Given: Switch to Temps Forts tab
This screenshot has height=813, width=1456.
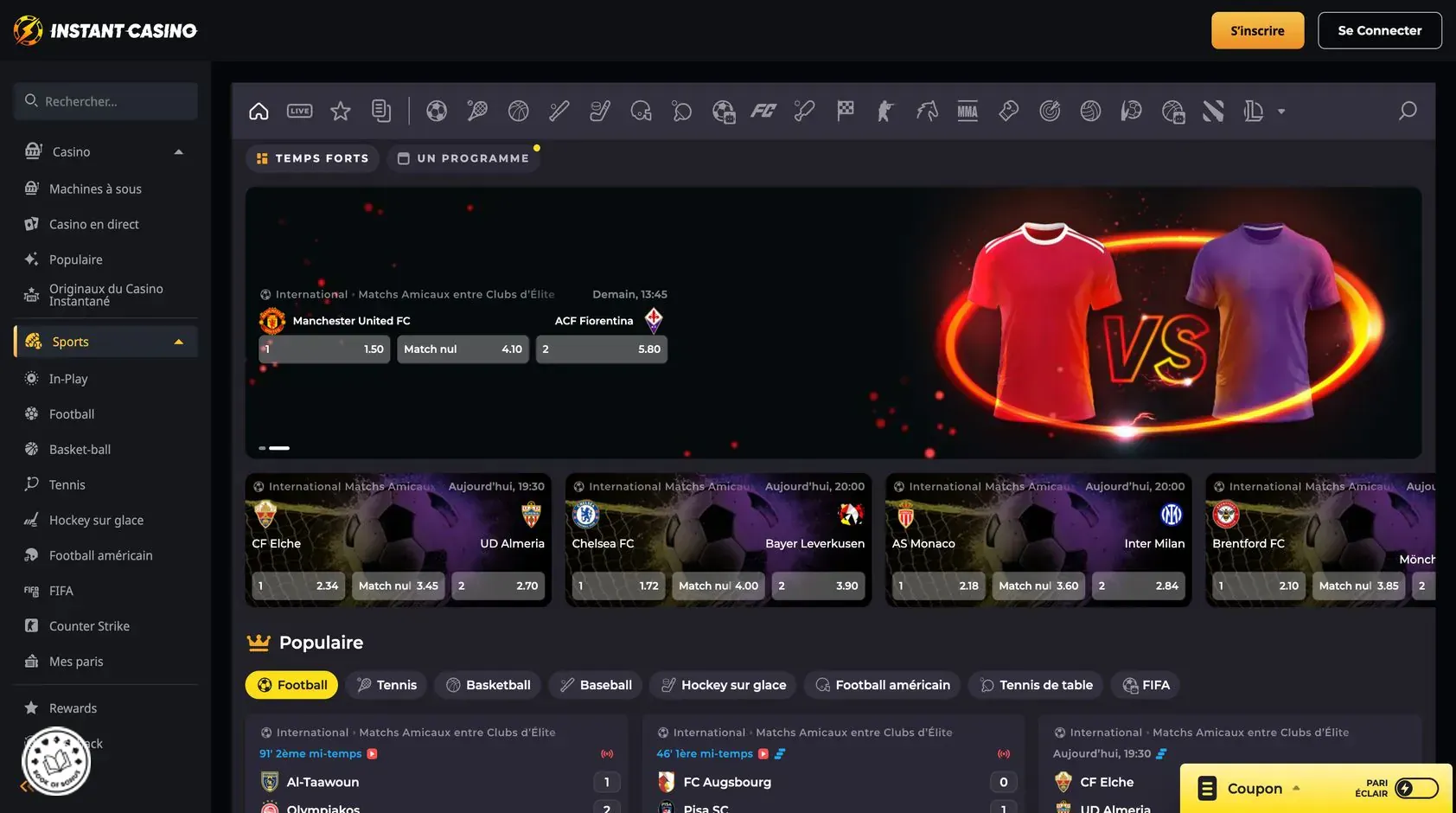Looking at the screenshot, I should point(313,158).
